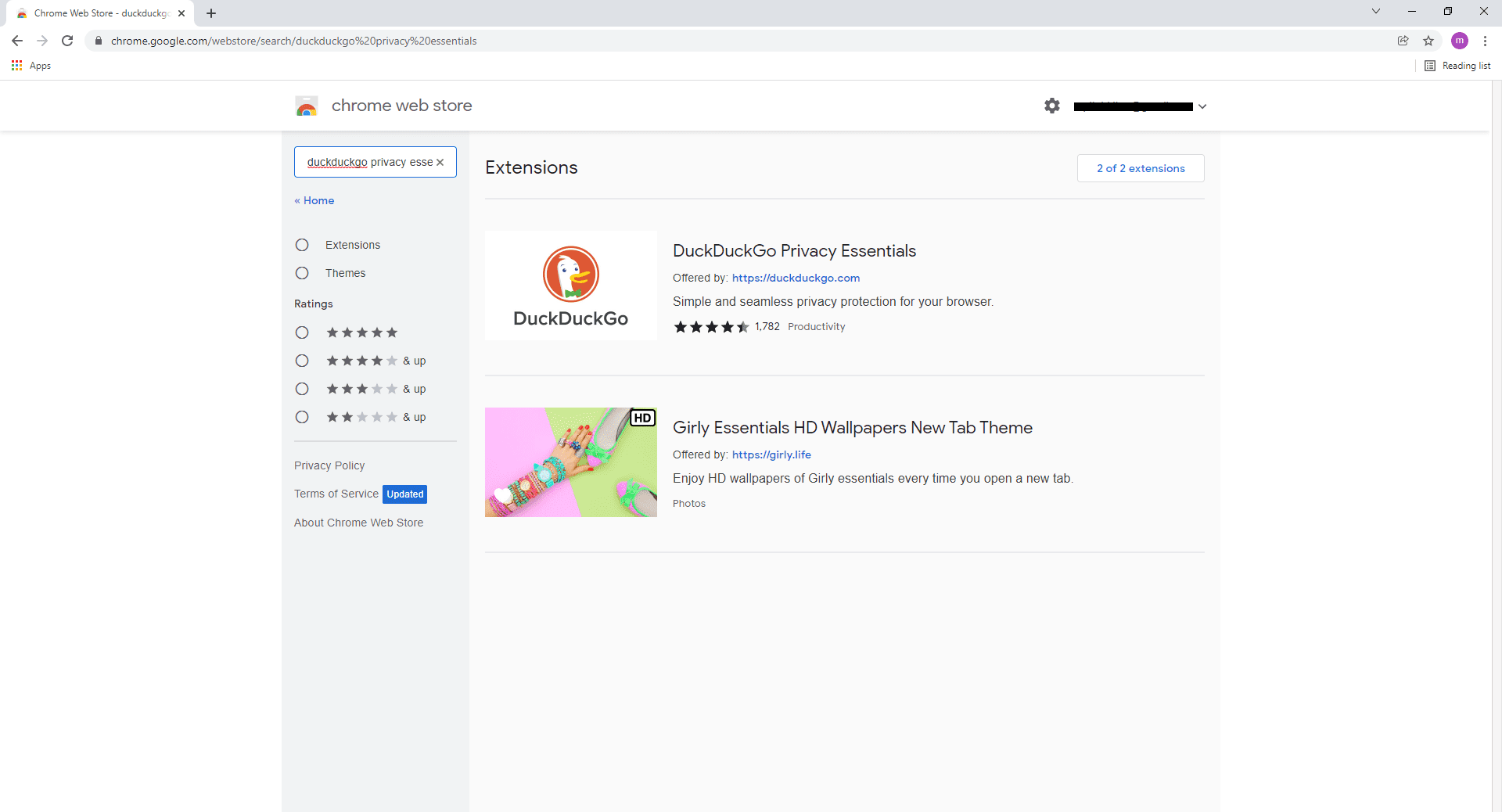
Task: Filter by five star ratings
Action: point(302,332)
